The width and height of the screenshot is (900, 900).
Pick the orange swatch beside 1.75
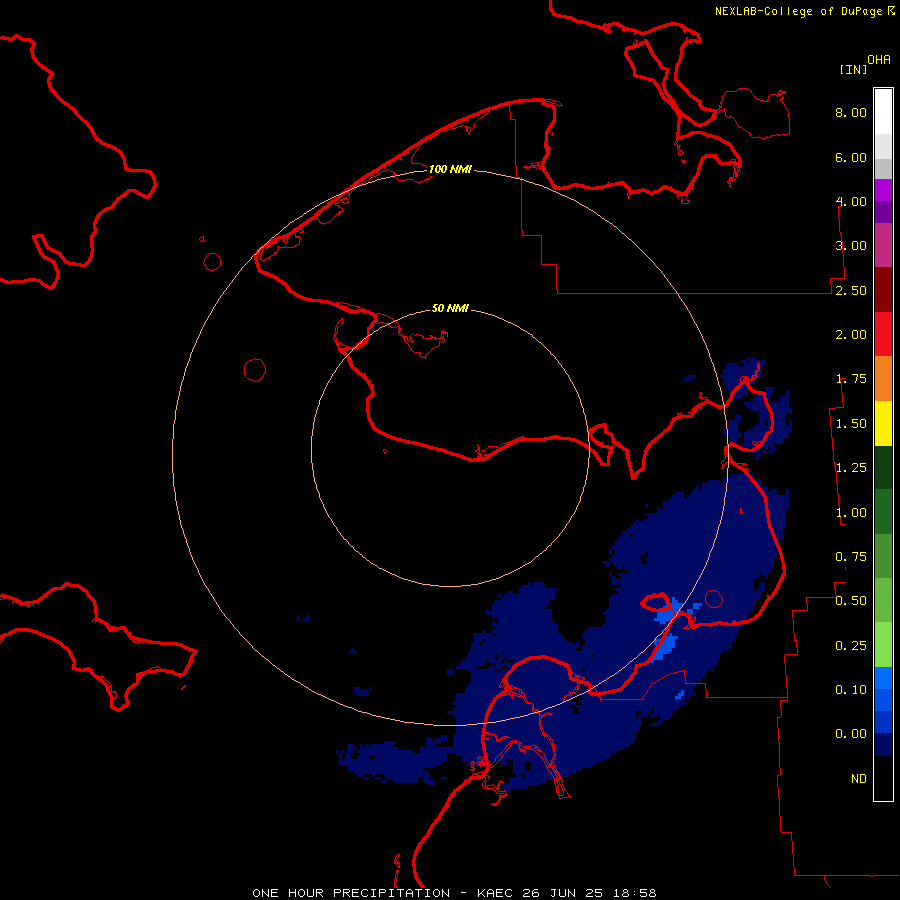point(883,378)
